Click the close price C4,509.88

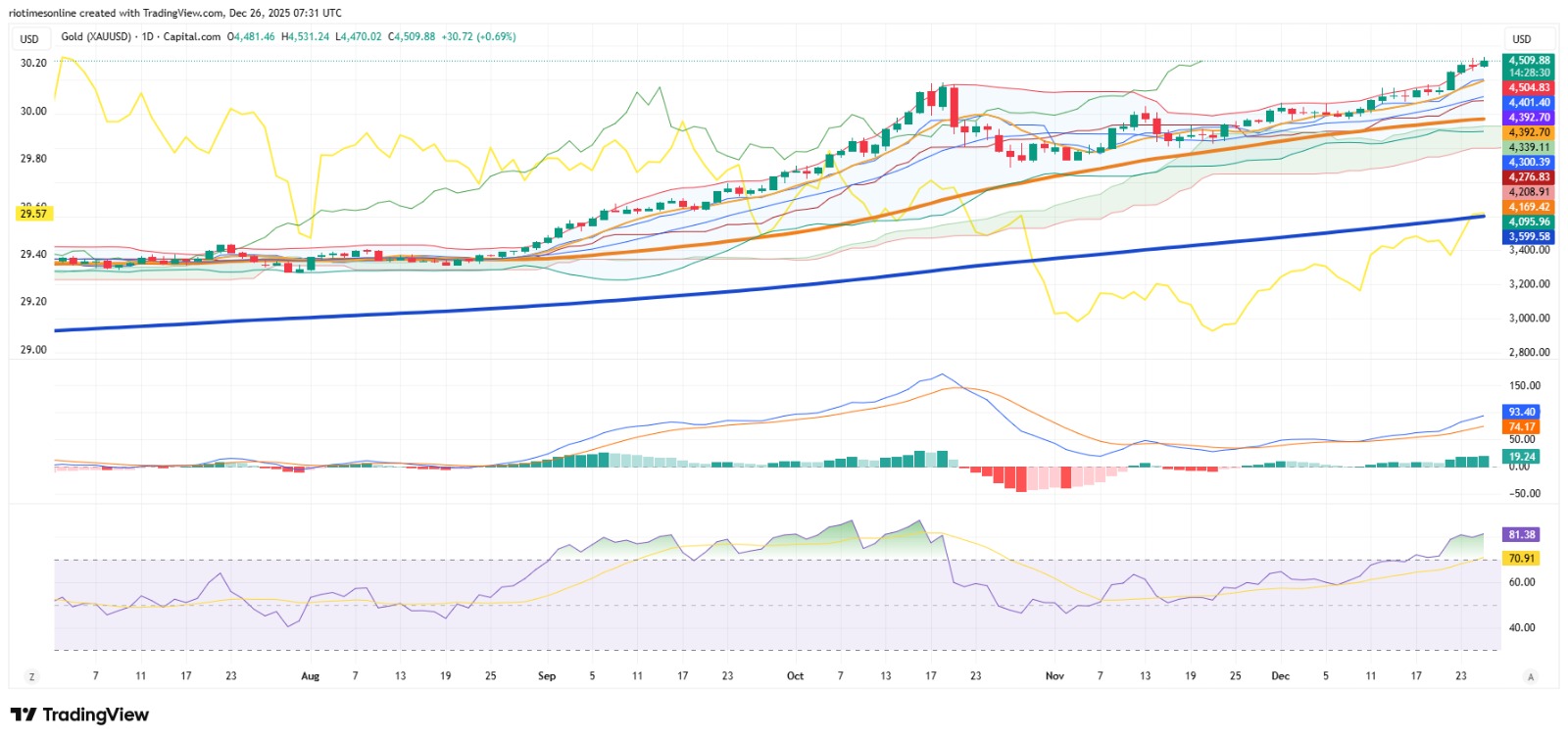click(x=412, y=37)
